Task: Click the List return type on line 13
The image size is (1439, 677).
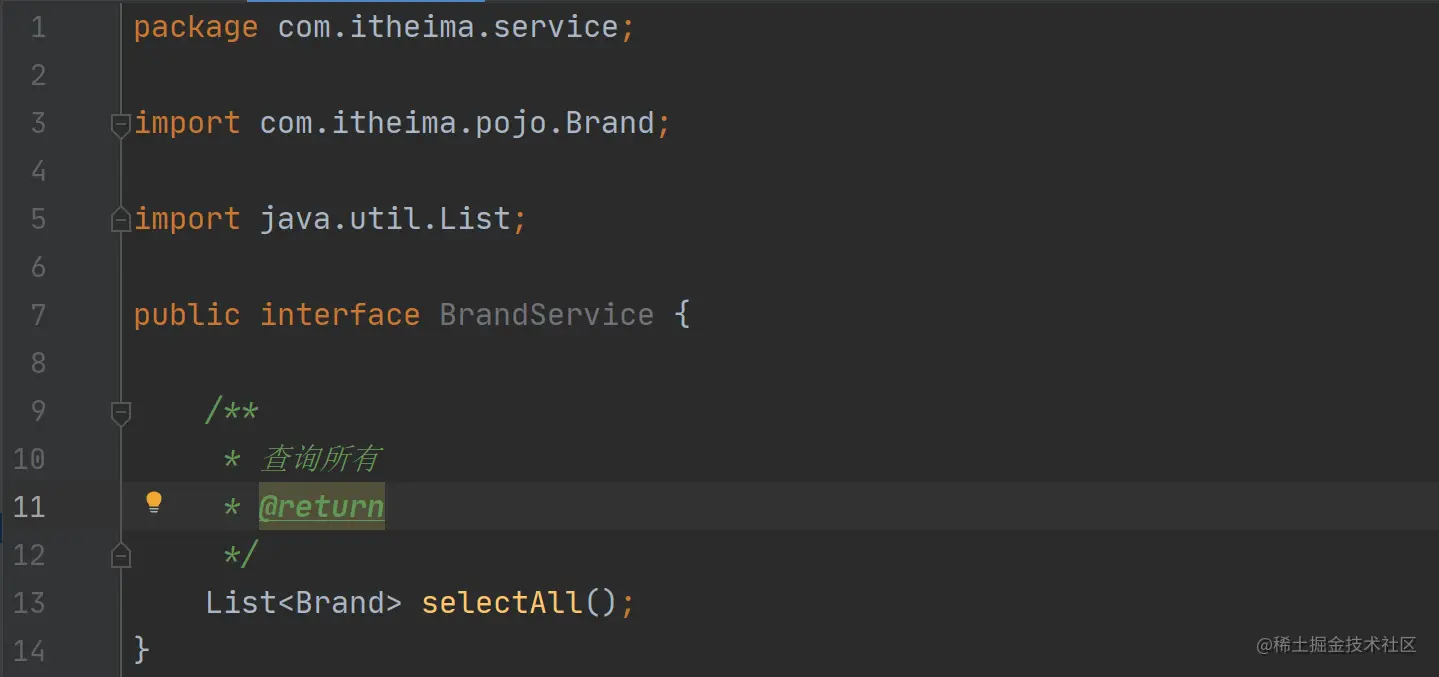Action: tap(240, 602)
